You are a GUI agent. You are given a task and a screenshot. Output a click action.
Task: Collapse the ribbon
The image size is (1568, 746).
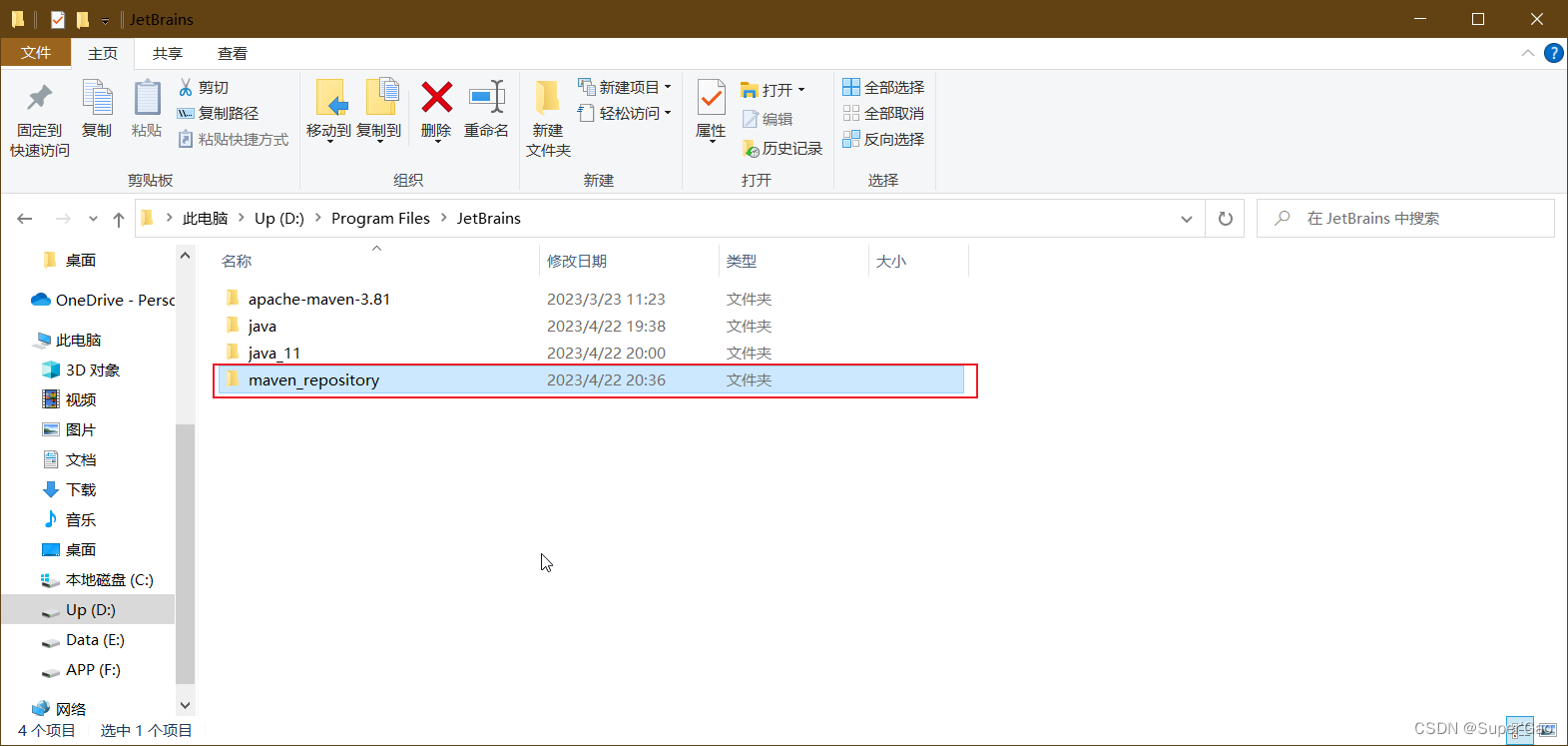[1527, 53]
